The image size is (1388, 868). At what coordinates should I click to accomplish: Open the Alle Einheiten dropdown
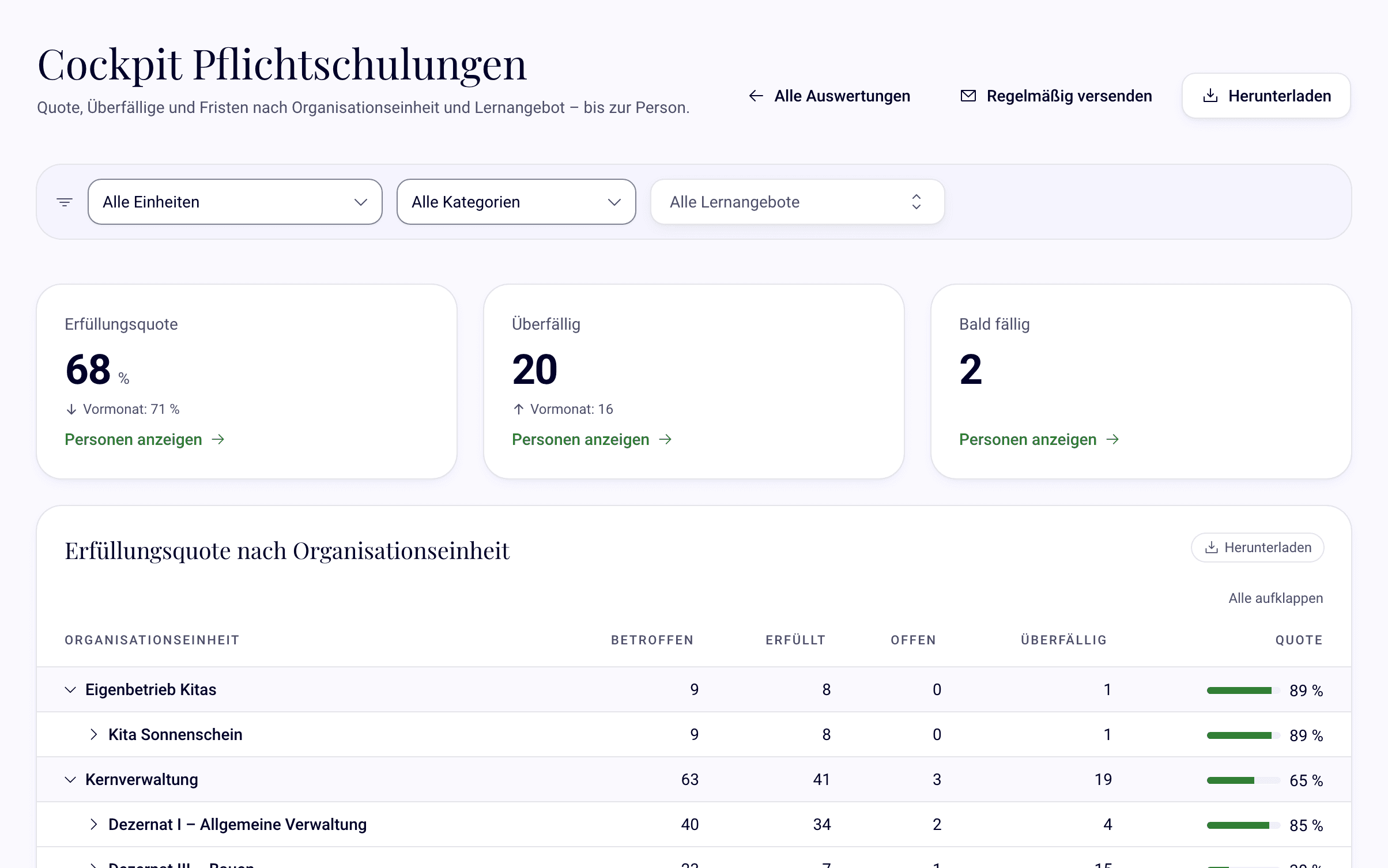point(235,202)
